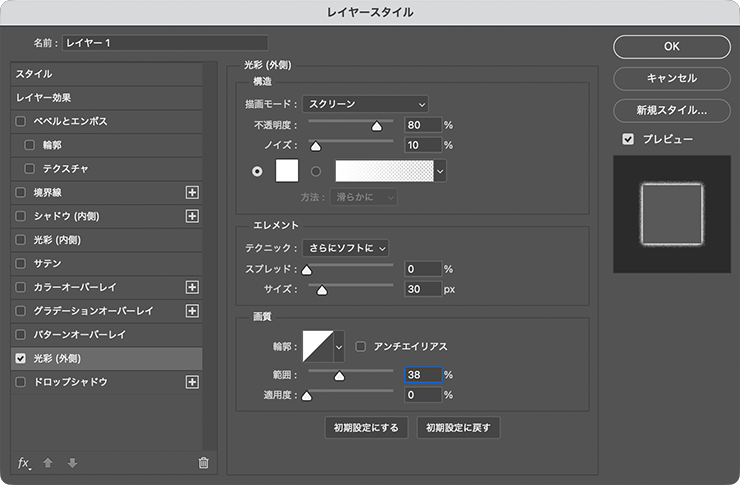Click the trash delete effect icon
740x485 pixels.
[x=203, y=462]
